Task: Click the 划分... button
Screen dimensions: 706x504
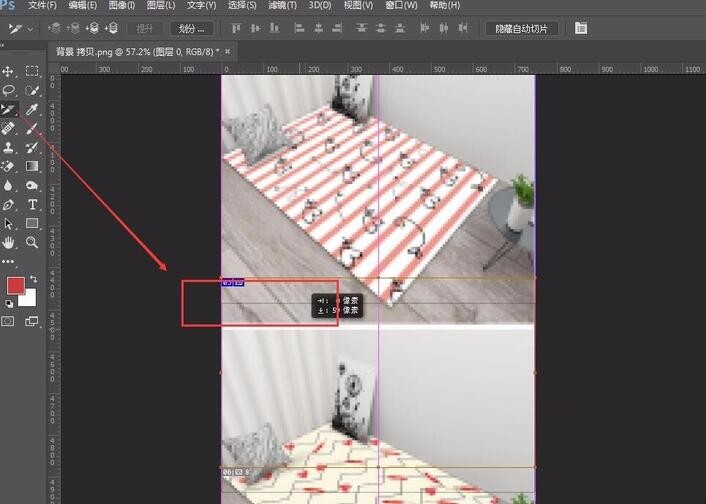Action: [x=190, y=28]
